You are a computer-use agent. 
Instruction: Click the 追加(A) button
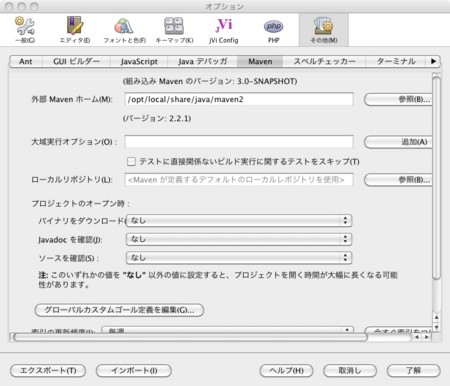398,142
